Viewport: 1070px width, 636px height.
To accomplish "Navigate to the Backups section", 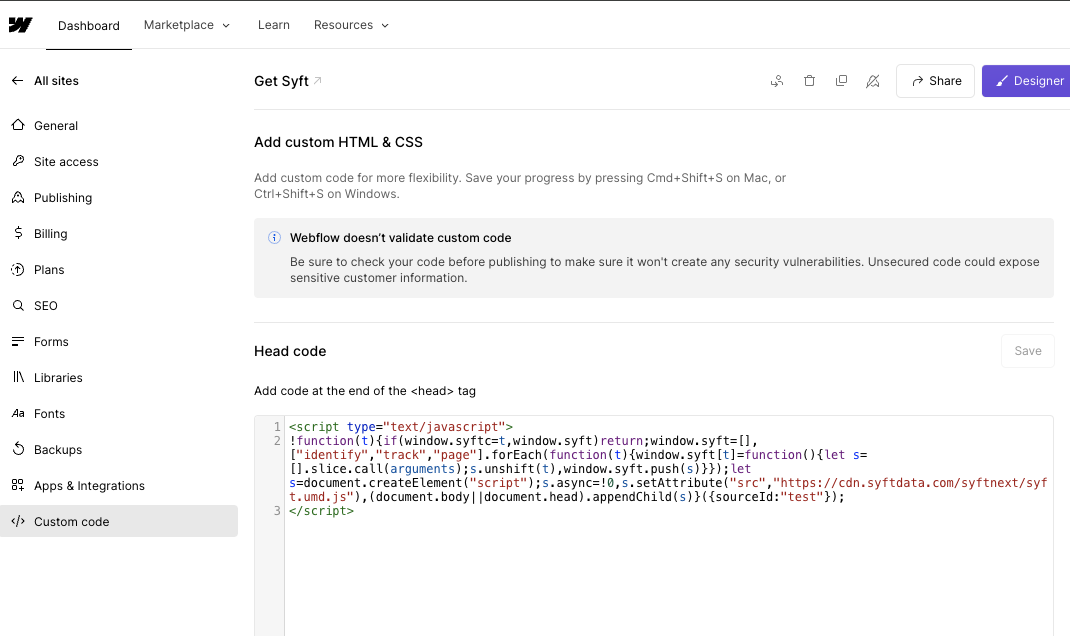I will tap(58, 450).
